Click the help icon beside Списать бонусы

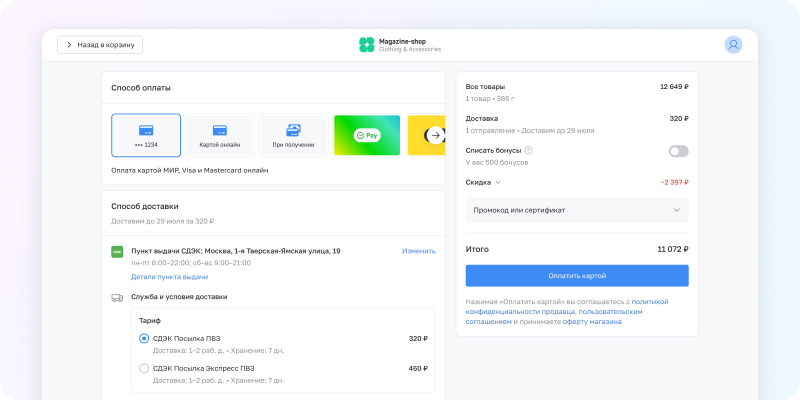click(528, 151)
